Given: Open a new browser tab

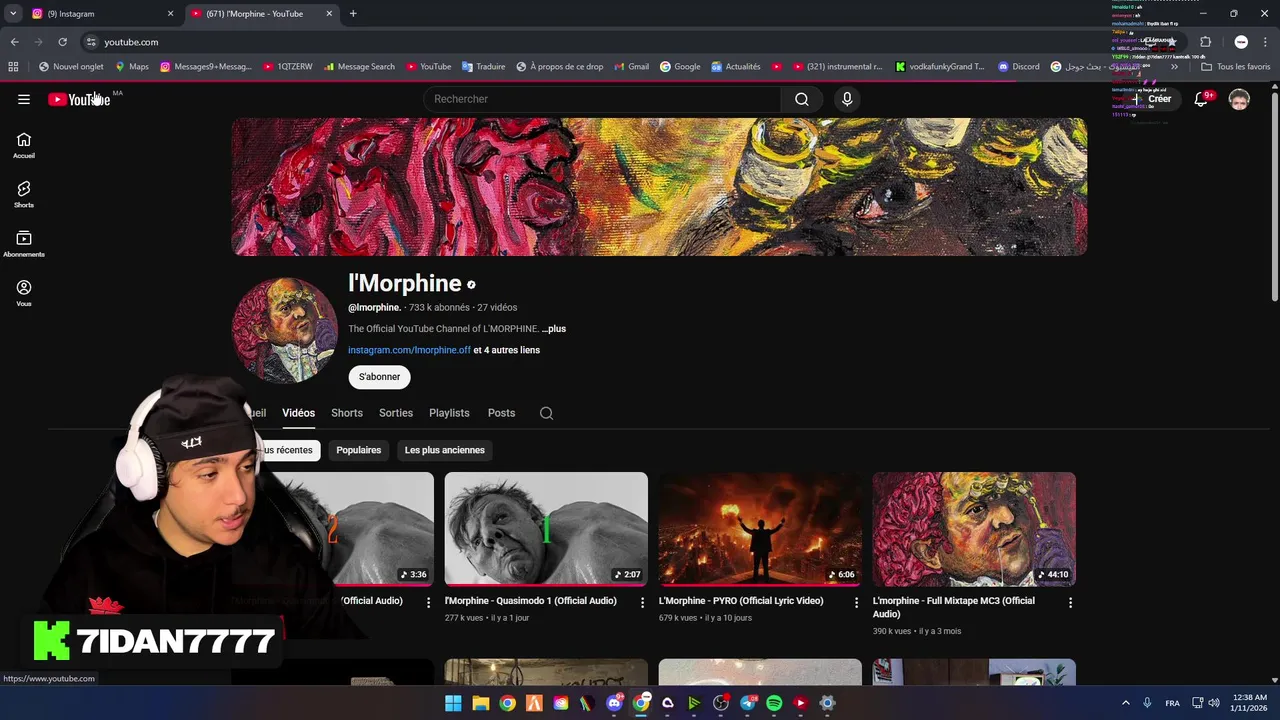Looking at the screenshot, I should (353, 14).
